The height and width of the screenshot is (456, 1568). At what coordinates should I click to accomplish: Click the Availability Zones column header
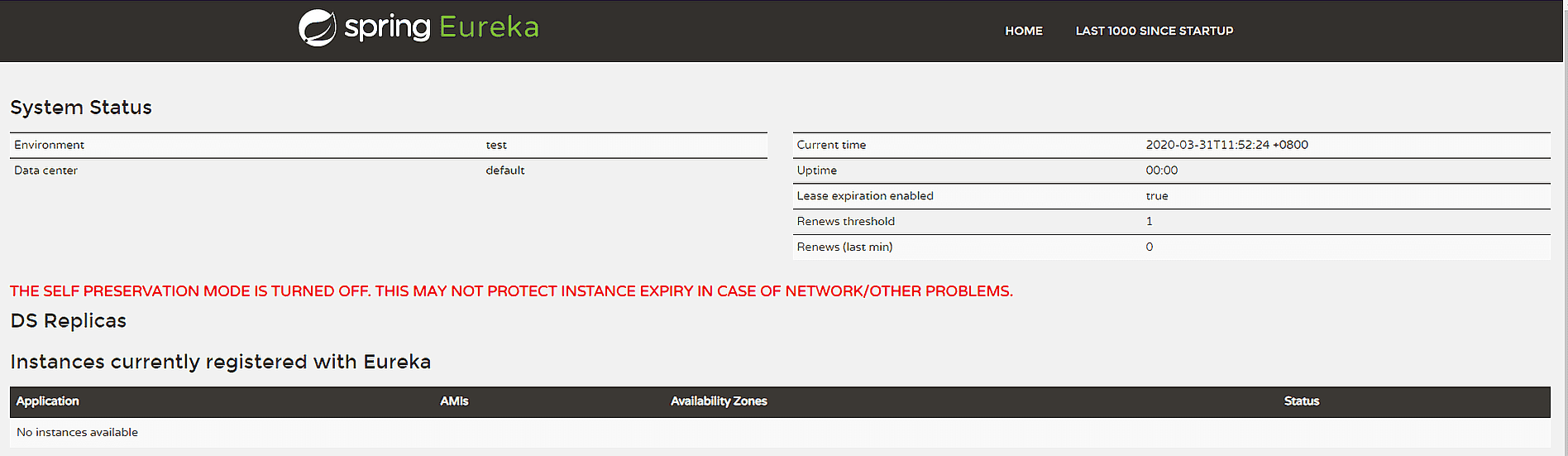coord(719,401)
